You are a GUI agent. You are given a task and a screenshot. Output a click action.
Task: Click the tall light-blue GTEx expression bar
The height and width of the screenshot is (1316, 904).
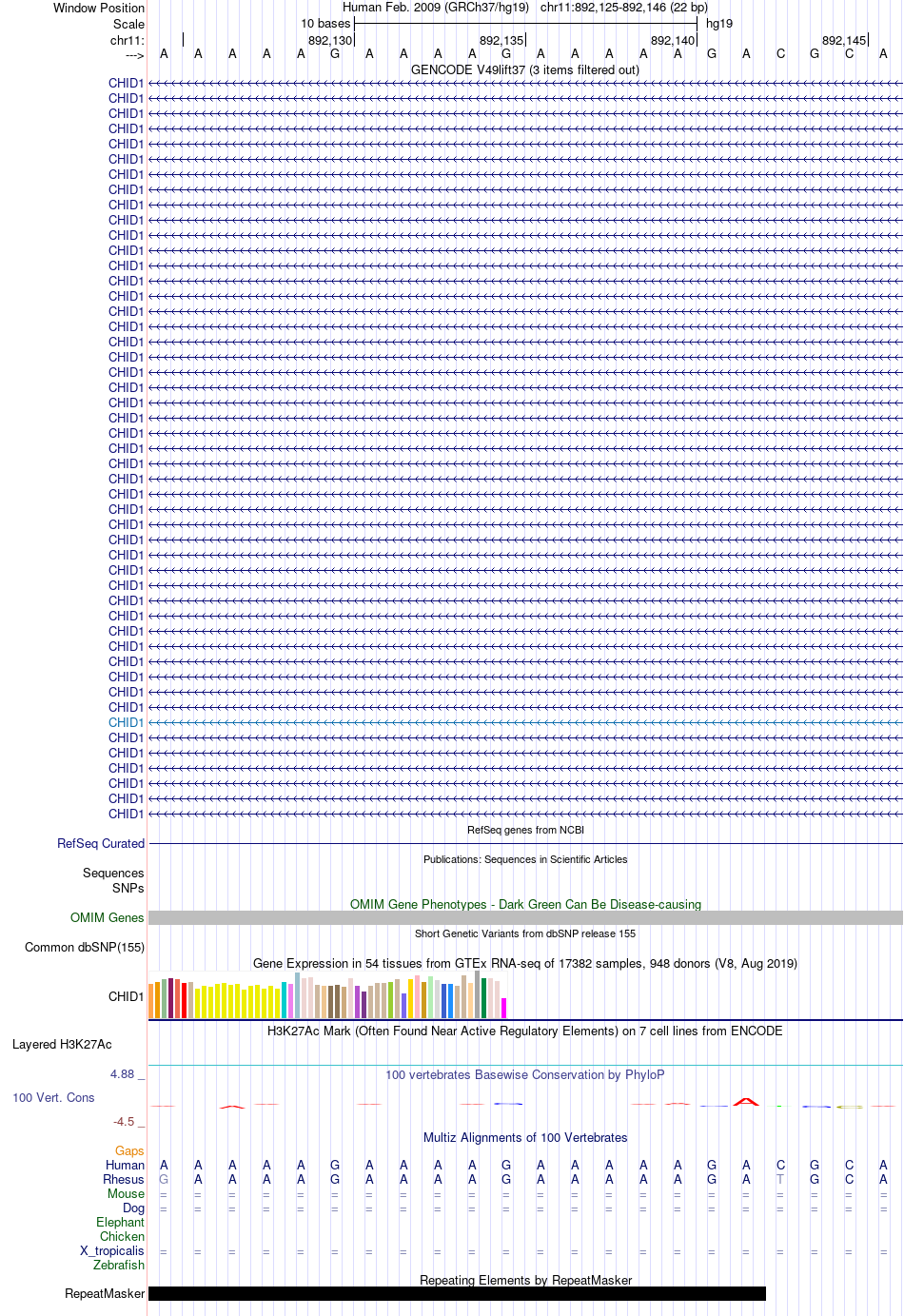[298, 995]
